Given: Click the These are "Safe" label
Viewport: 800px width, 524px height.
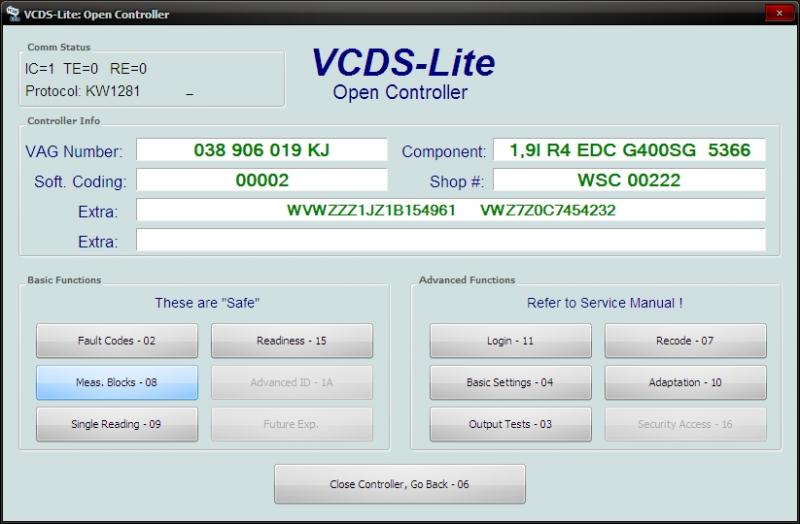Looking at the screenshot, I should [x=207, y=303].
